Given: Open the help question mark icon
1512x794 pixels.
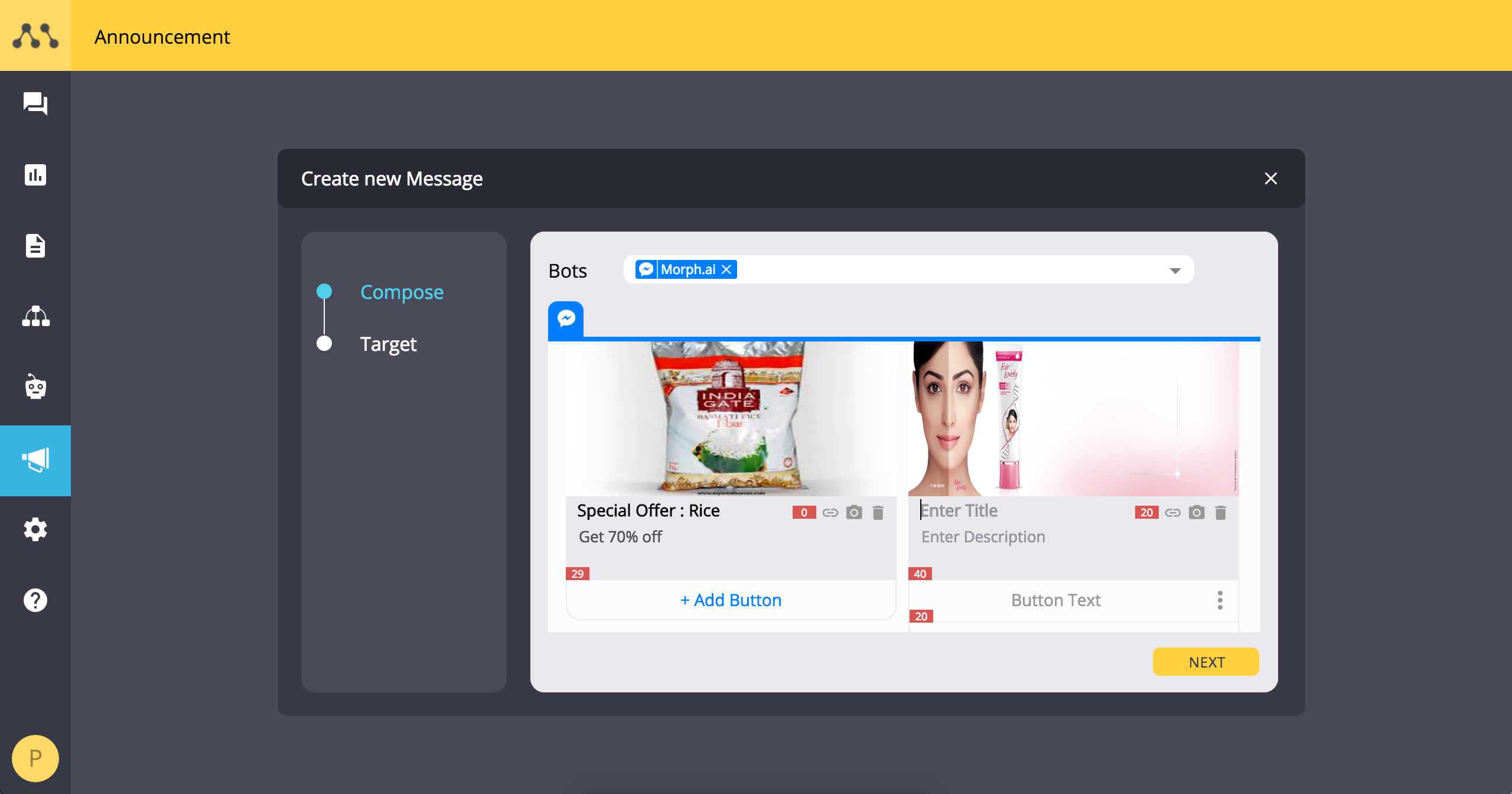Looking at the screenshot, I should tap(35, 600).
